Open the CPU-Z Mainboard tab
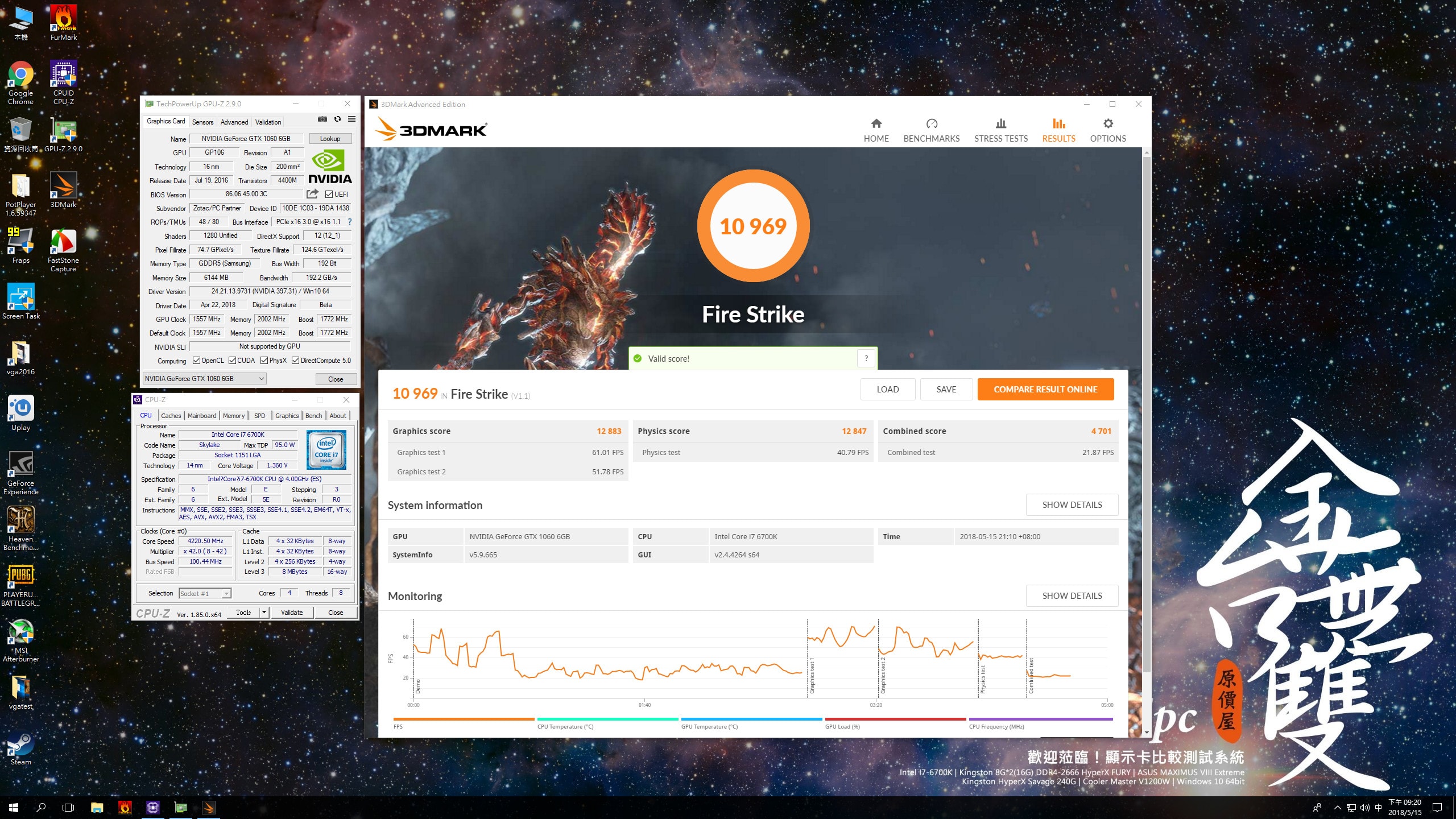 (202, 416)
